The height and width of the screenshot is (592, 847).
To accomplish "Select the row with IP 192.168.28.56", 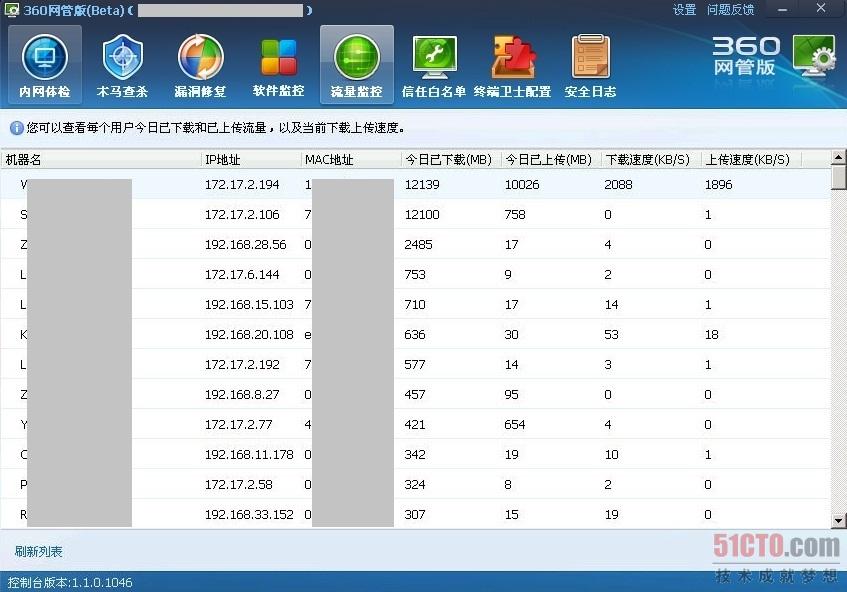I will pyautogui.click(x=415, y=245).
